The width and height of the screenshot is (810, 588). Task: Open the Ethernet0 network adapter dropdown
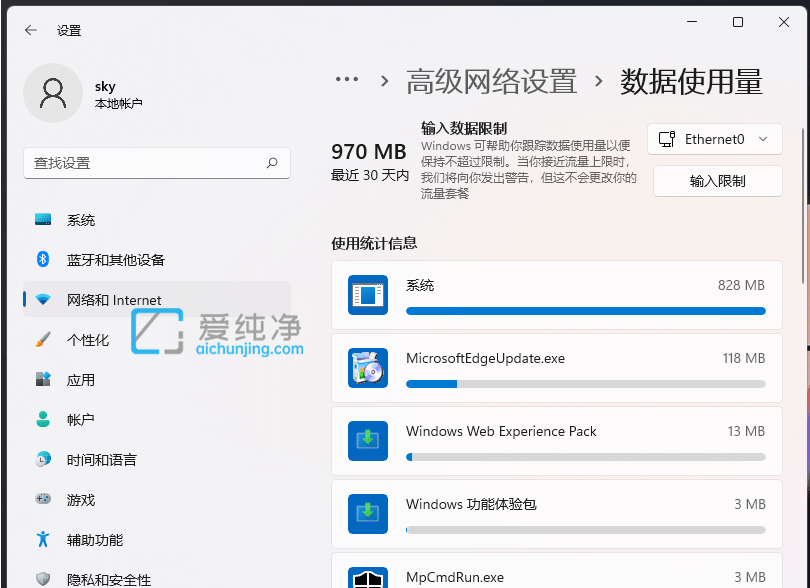(x=715, y=139)
